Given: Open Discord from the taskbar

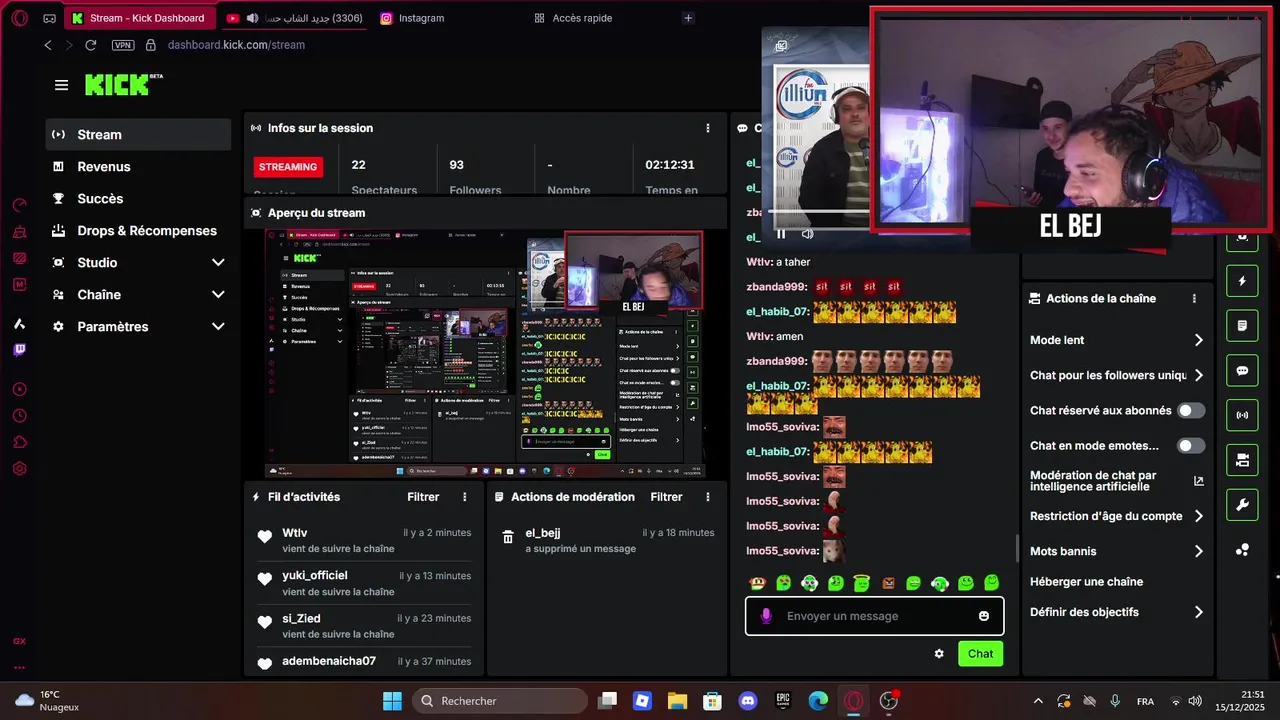Looking at the screenshot, I should (x=748, y=701).
